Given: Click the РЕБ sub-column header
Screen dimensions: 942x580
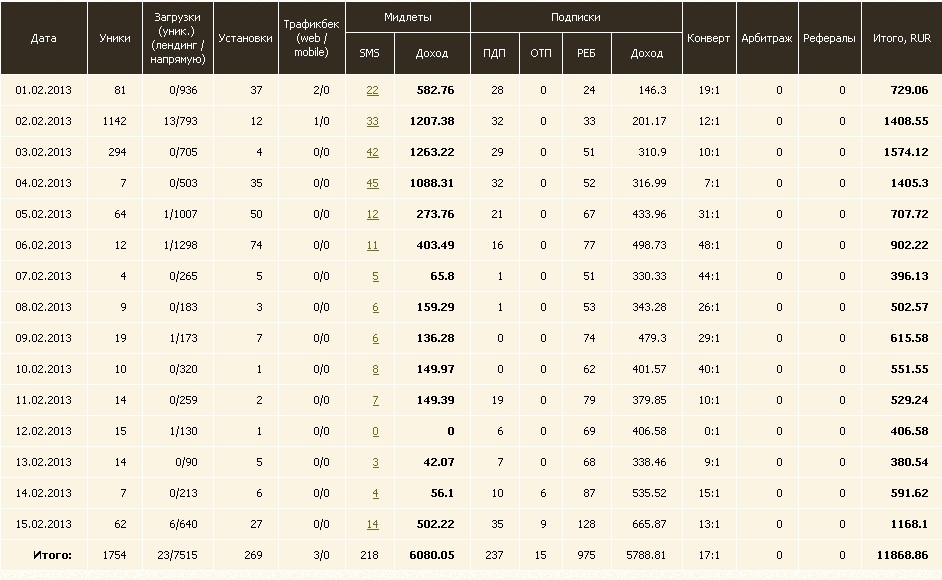Looking at the screenshot, I should point(586,53).
